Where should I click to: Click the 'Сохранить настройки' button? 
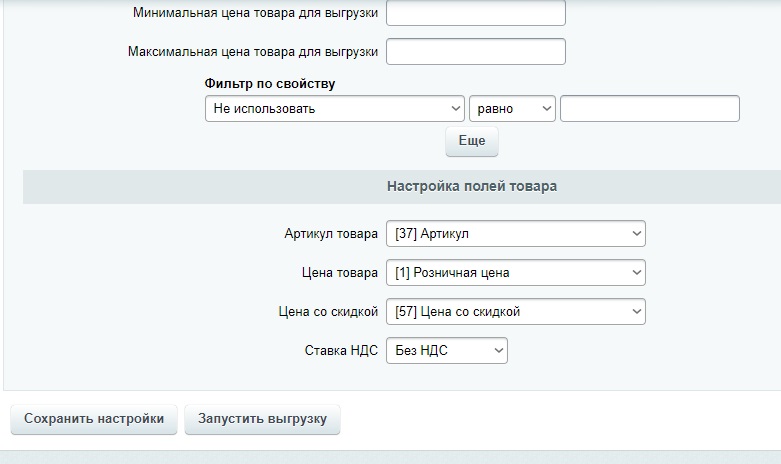94,419
